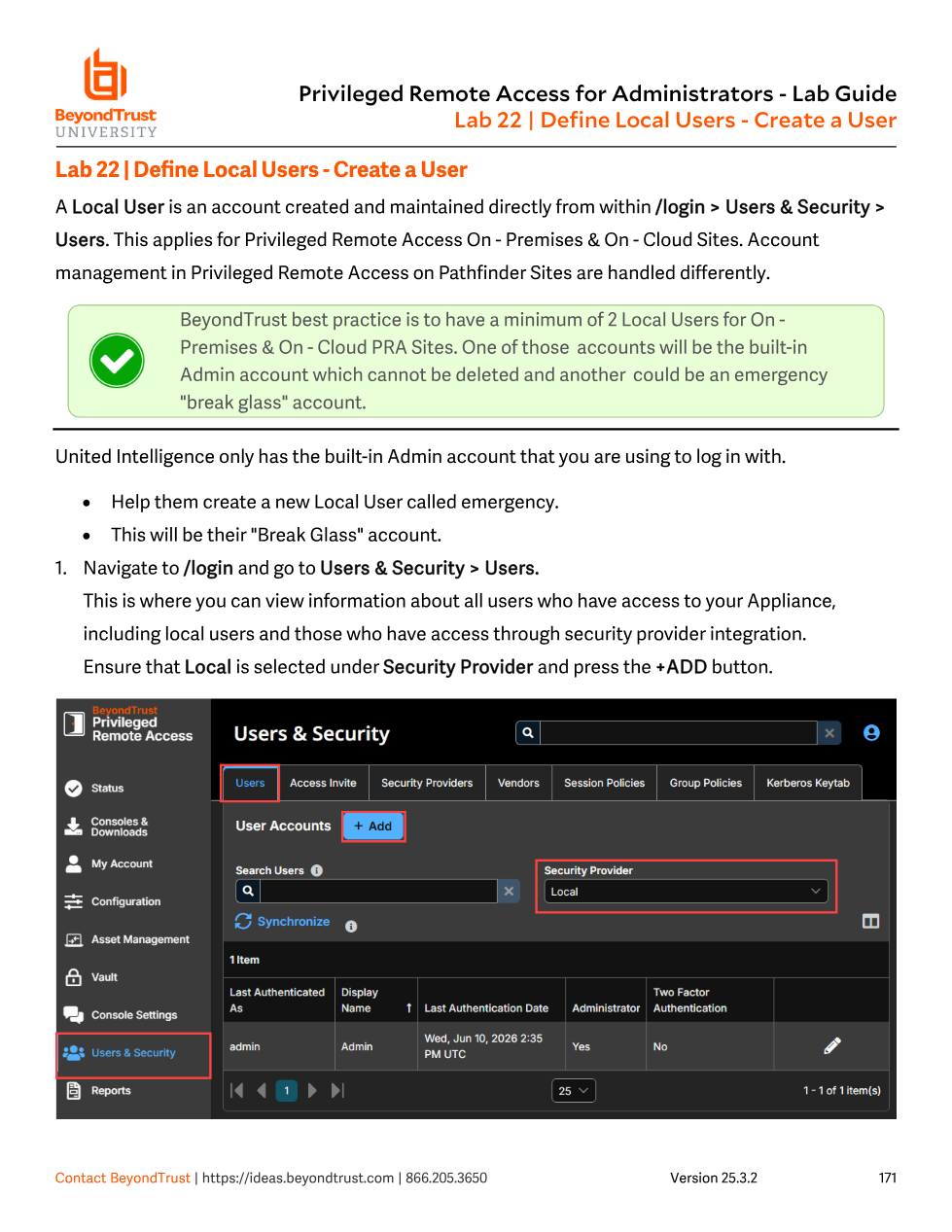The width and height of the screenshot is (952, 1232).
Task: Go to the last page arrow
Action: pyautogui.click(x=337, y=1091)
